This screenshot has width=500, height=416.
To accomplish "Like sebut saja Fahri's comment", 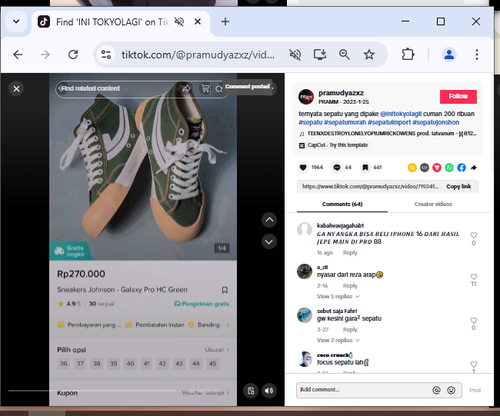I will click(x=473, y=321).
